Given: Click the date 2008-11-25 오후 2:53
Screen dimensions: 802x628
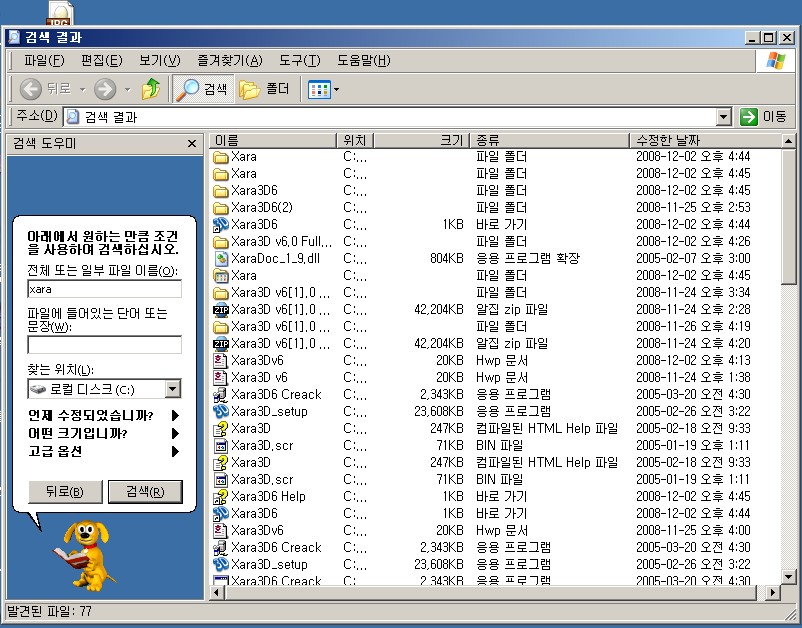Looking at the screenshot, I should 693,208.
